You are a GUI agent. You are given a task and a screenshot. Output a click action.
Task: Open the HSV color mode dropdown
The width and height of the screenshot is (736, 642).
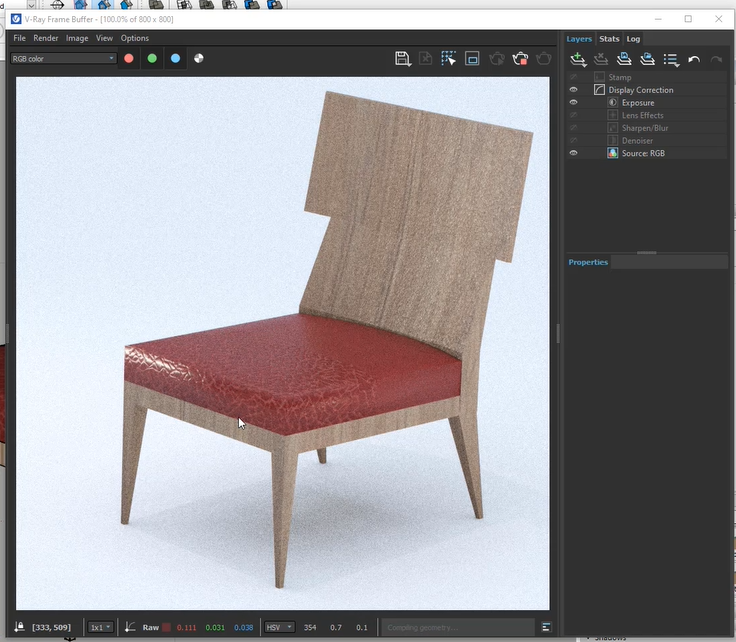279,627
